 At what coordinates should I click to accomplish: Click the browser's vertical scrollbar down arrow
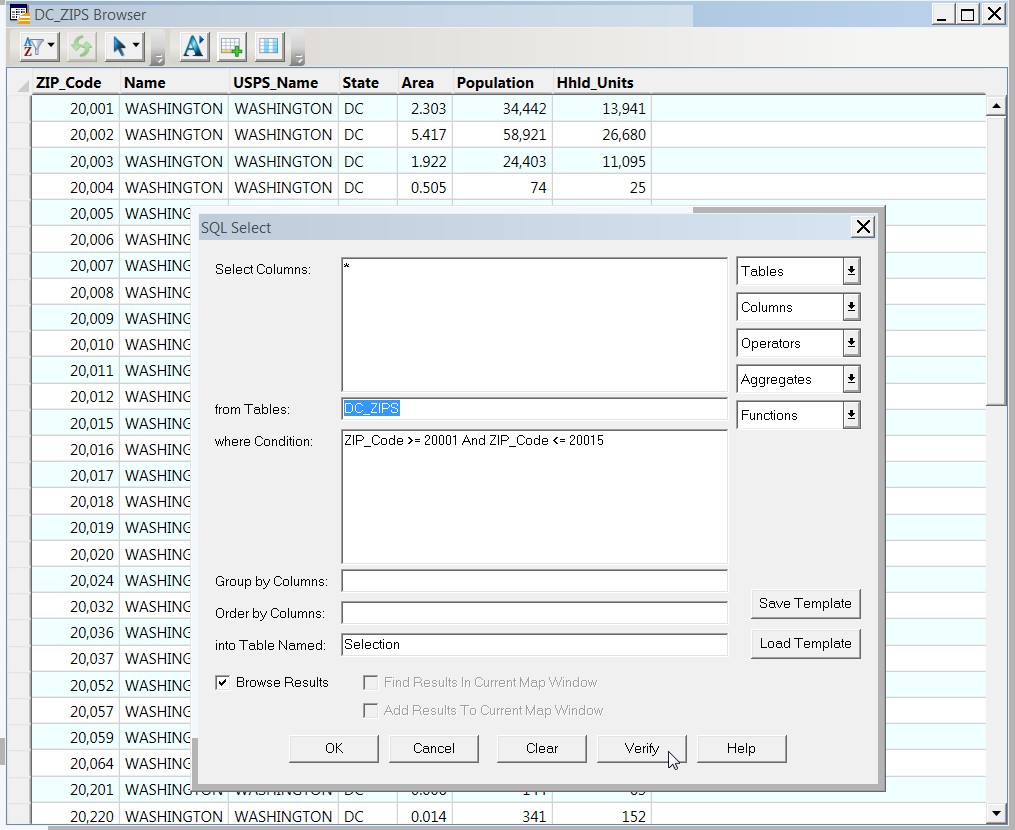pyautogui.click(x=995, y=813)
